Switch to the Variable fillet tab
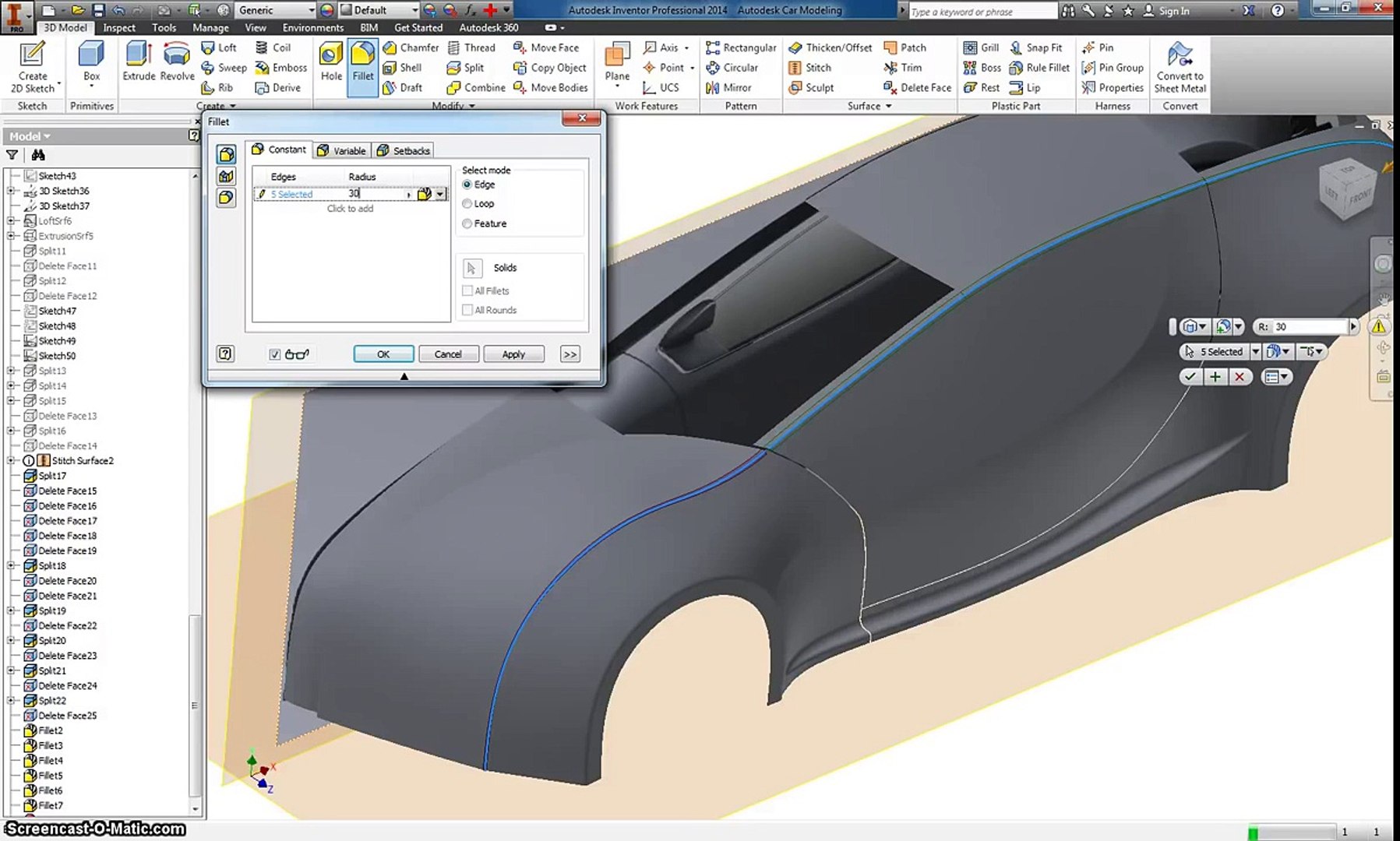Viewport: 1400px width, 841px height. [341, 150]
